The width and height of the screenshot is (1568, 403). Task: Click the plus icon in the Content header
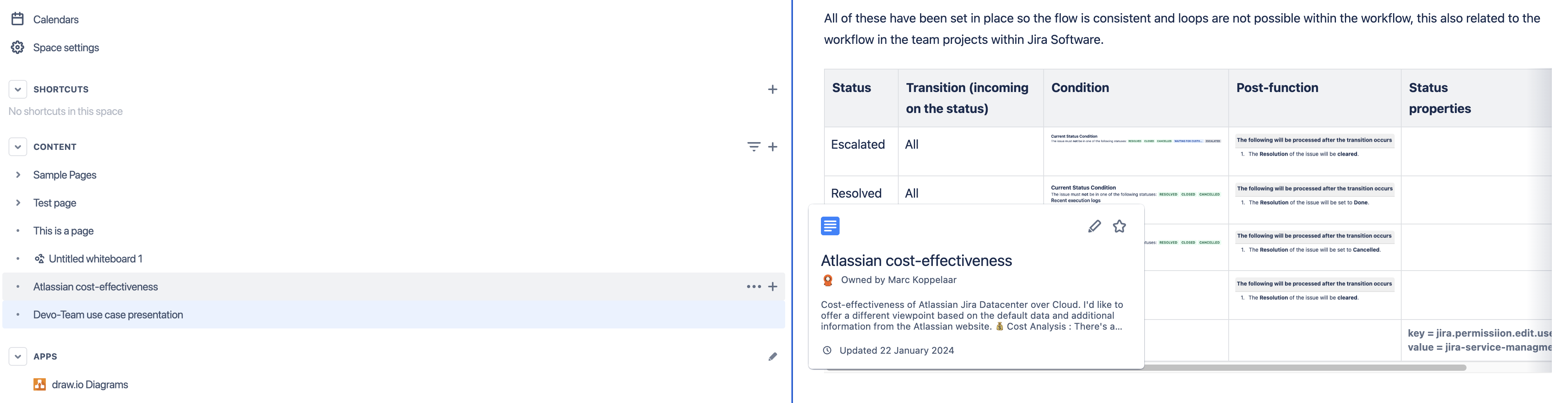click(773, 146)
